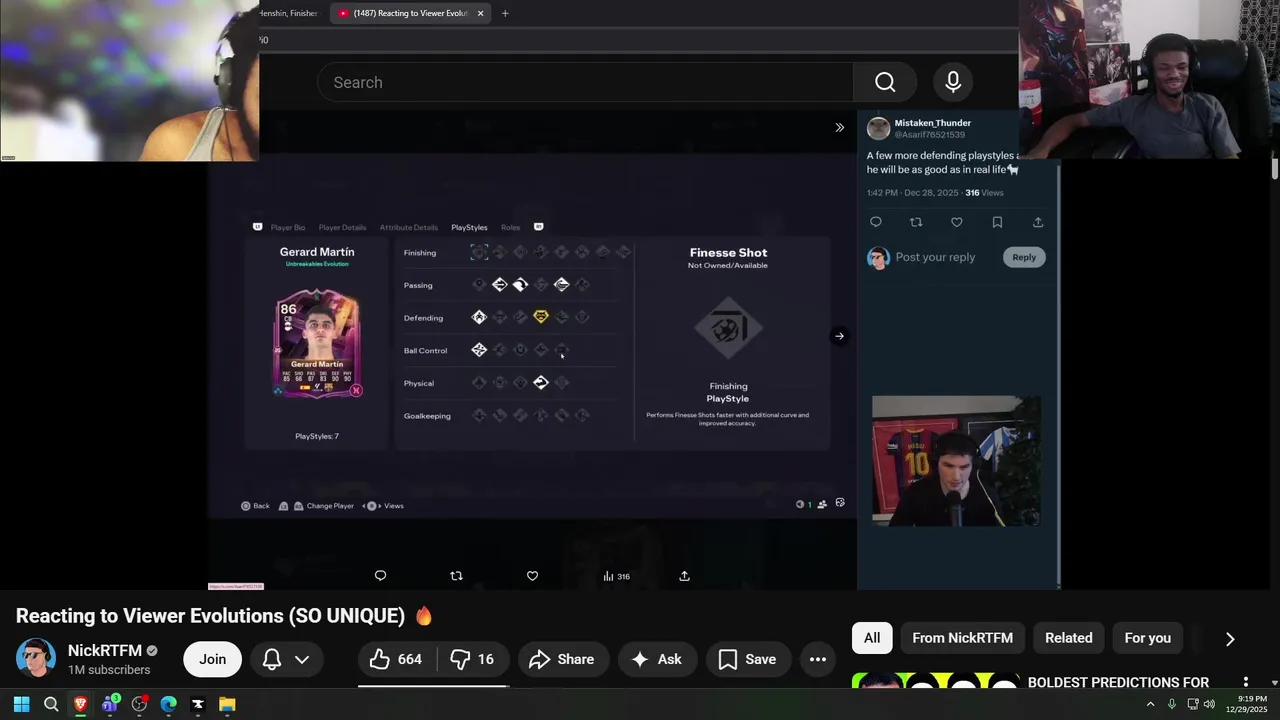Open Windows taskbar search
1280x720 pixels.
[x=51, y=704]
